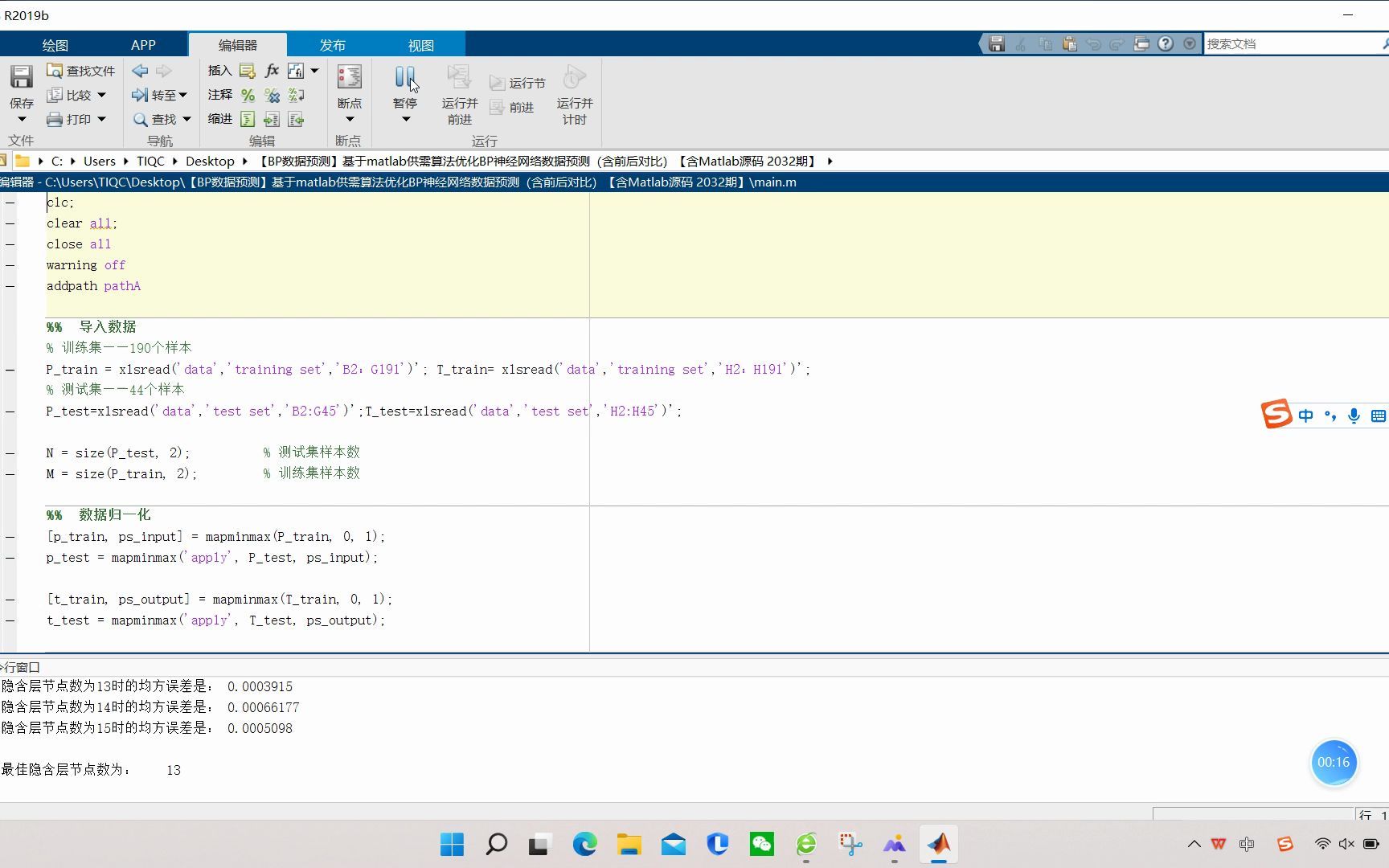The height and width of the screenshot is (868, 1389).
Task: Click the Sogou microphone voice input icon
Action: tap(1354, 416)
